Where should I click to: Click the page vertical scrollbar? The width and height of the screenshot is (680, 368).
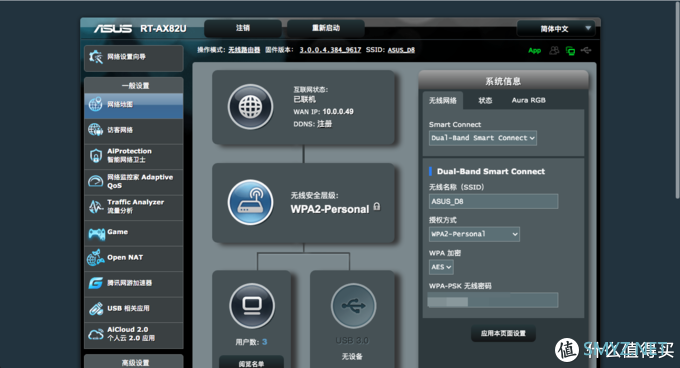[677, 100]
